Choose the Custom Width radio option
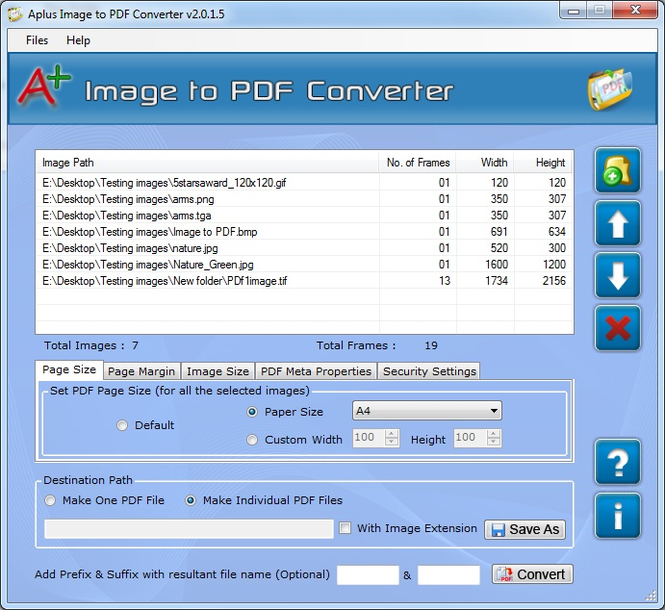 [252, 440]
